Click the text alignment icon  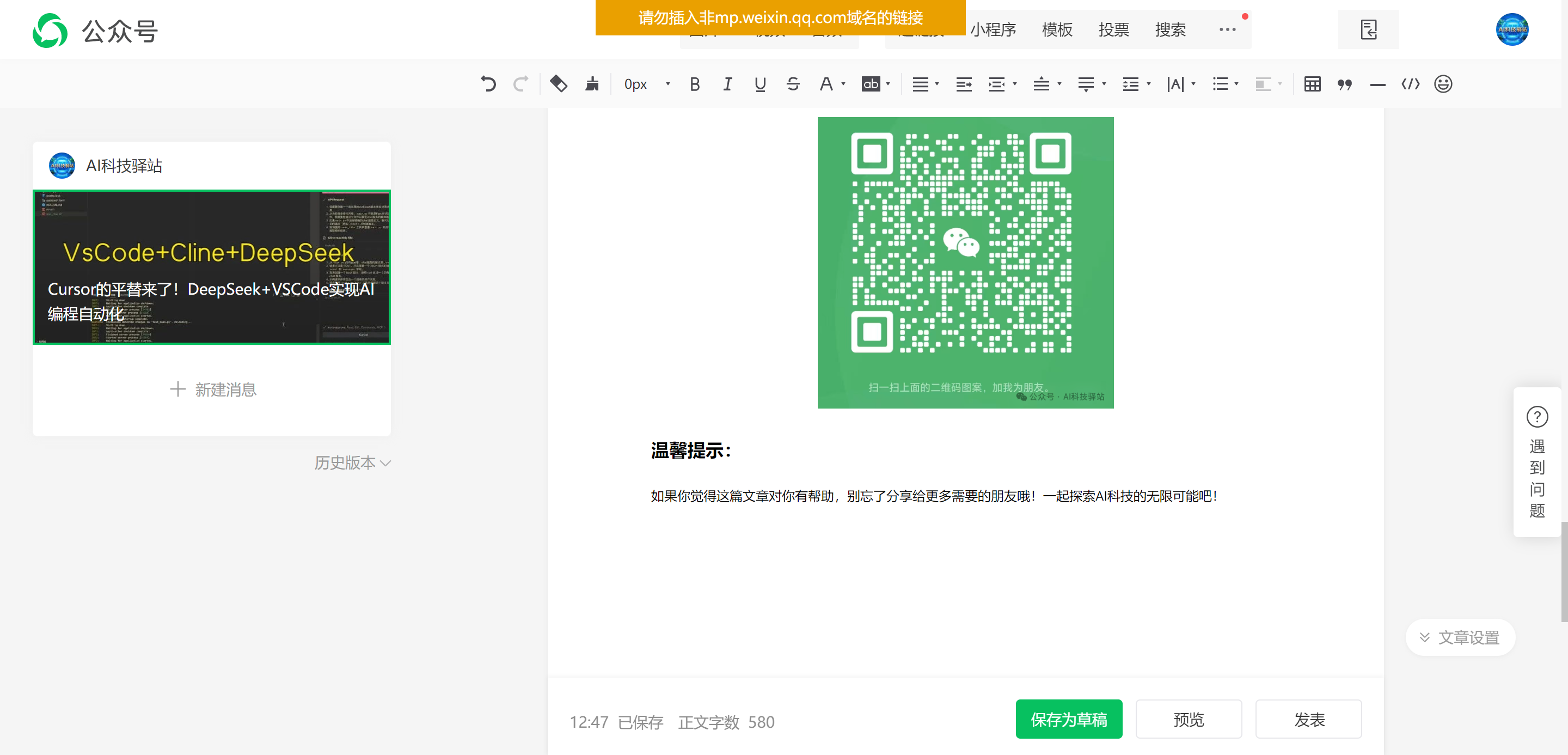click(920, 84)
